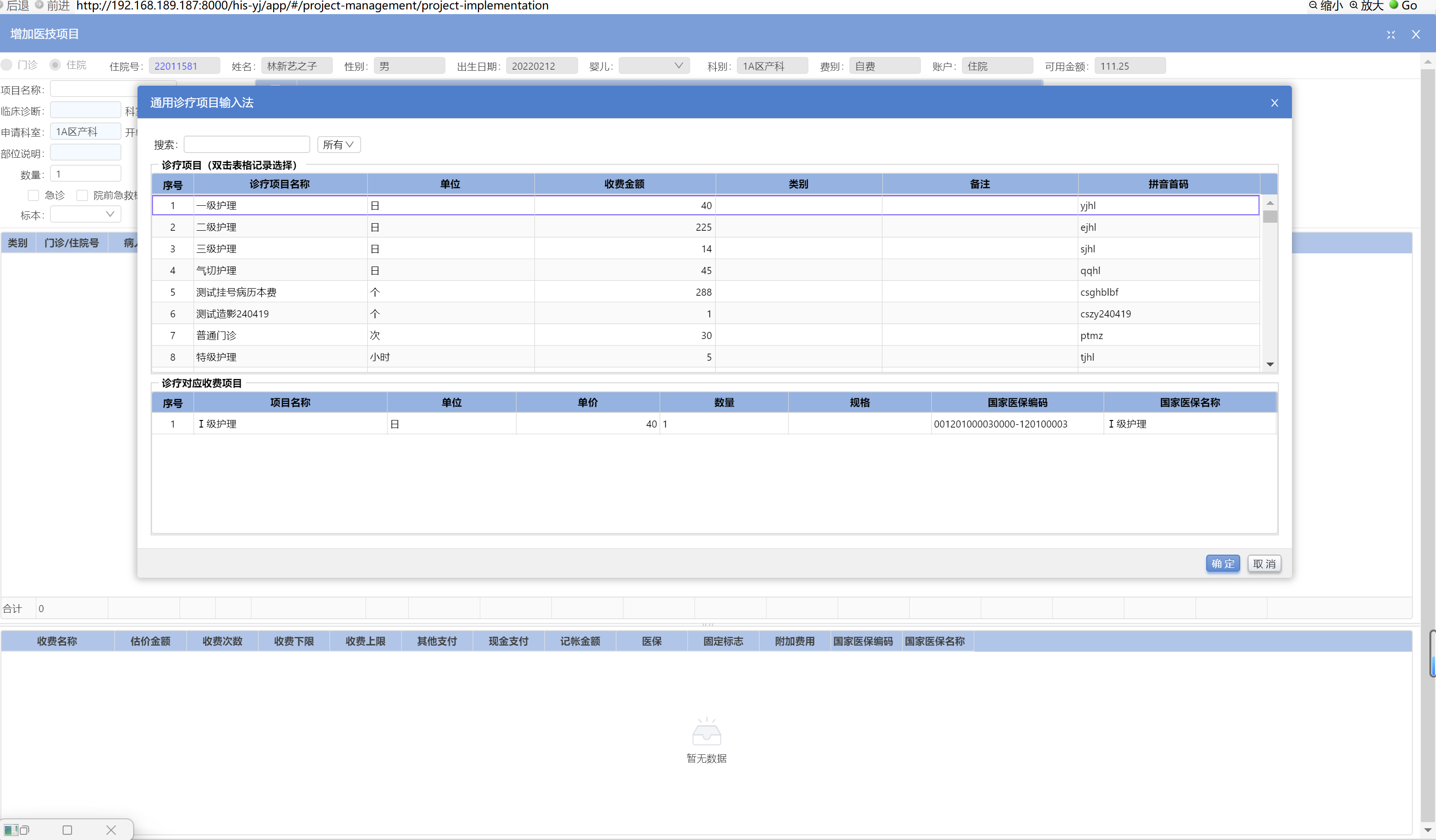This screenshot has height=840, width=1436.
Task: Click the scroll-down arrow of the 诊疗项目 table
Action: click(x=1270, y=364)
